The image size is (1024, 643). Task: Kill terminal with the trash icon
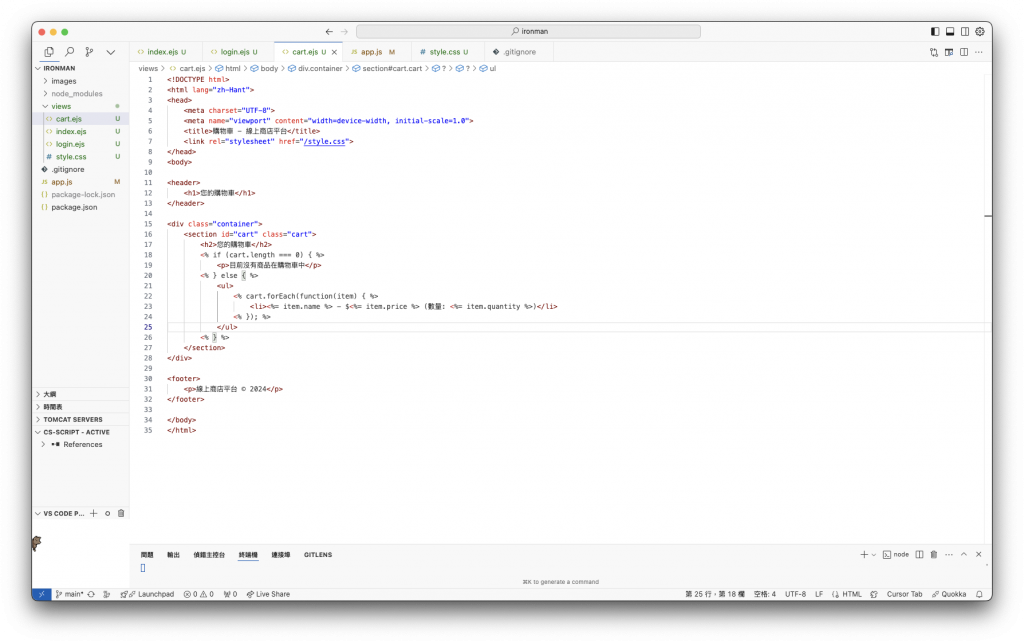point(934,555)
